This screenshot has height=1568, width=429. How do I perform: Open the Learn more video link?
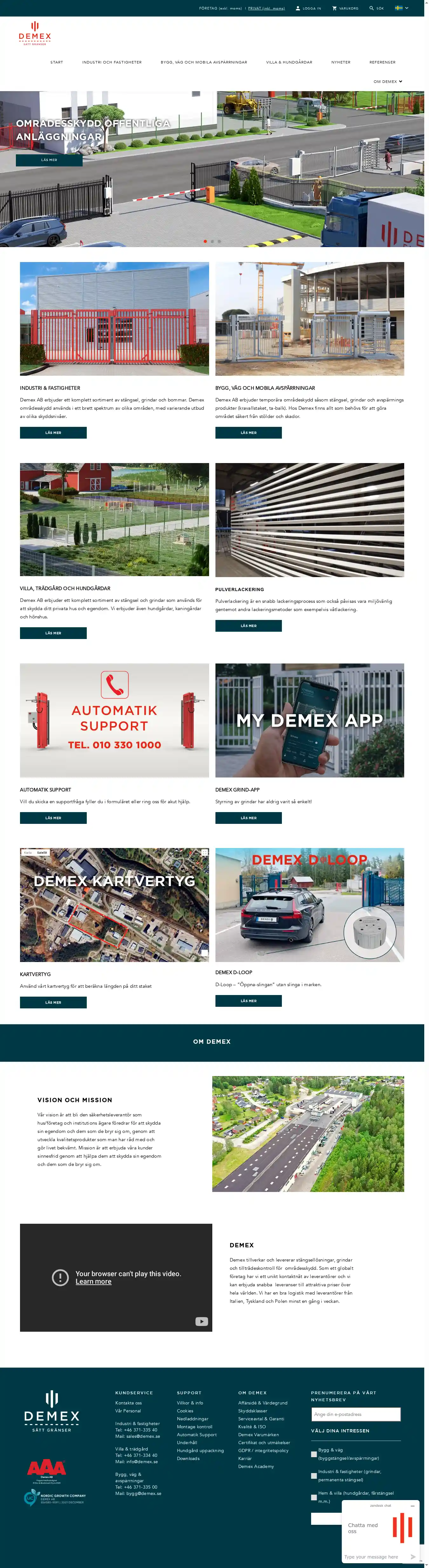[93, 1281]
